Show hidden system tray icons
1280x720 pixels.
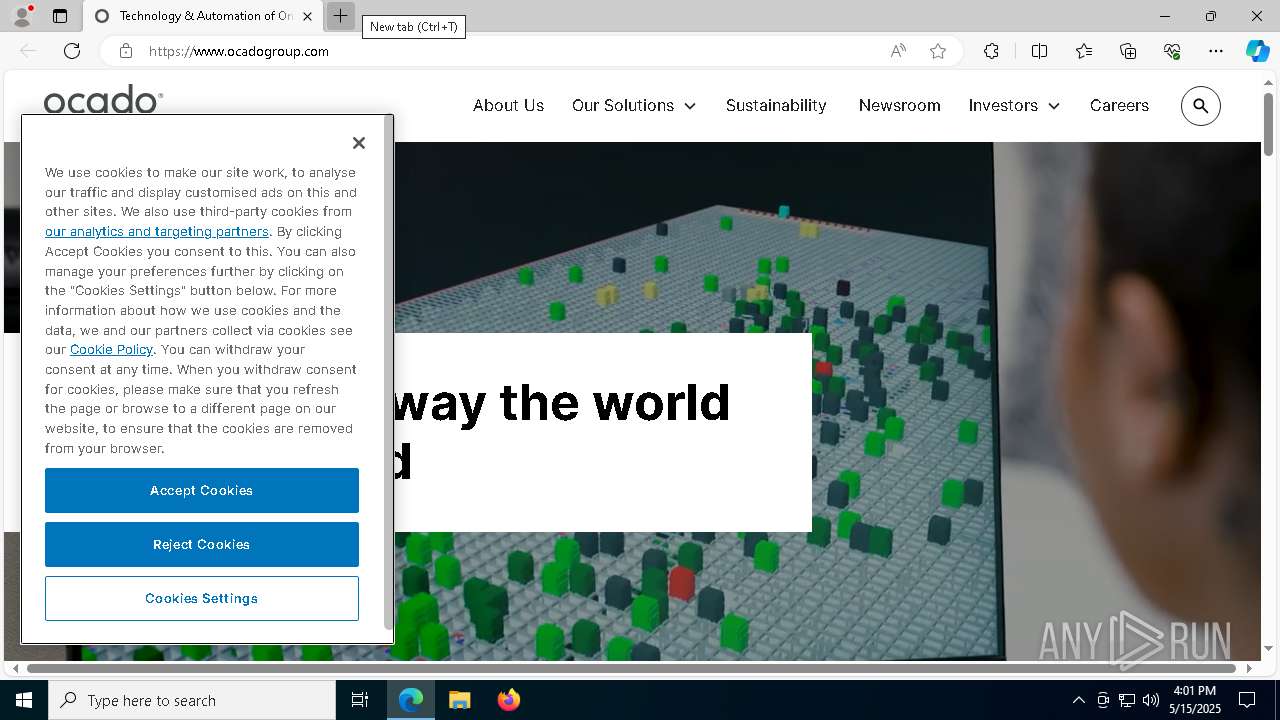1078,700
